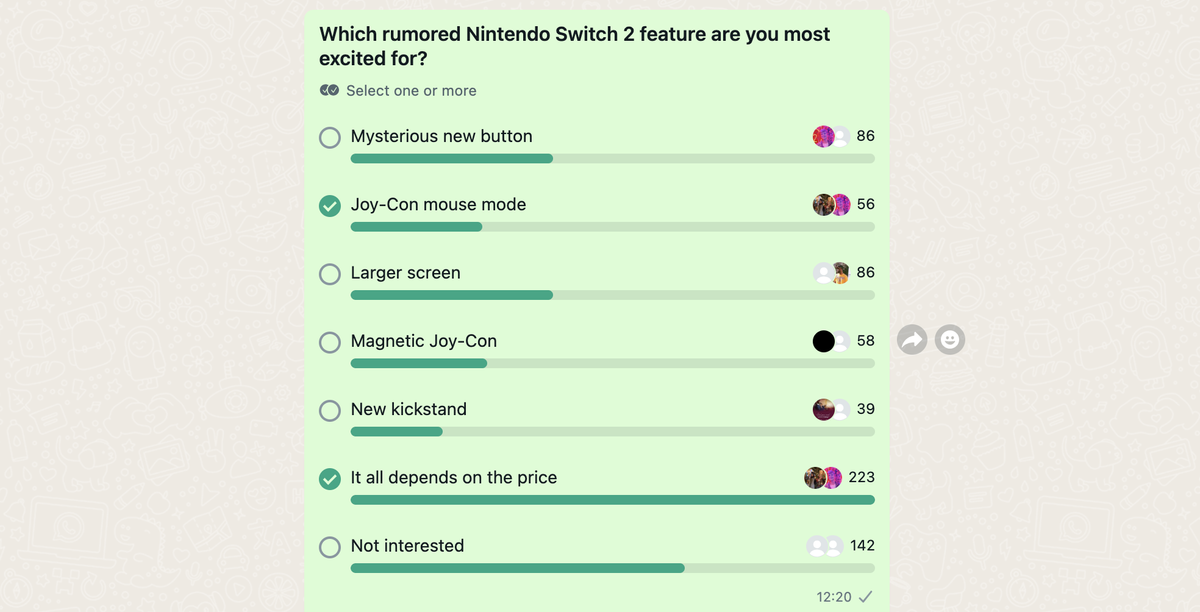Click the forward arrow beside the poll
The width and height of the screenshot is (1200, 612).
pyautogui.click(x=911, y=339)
